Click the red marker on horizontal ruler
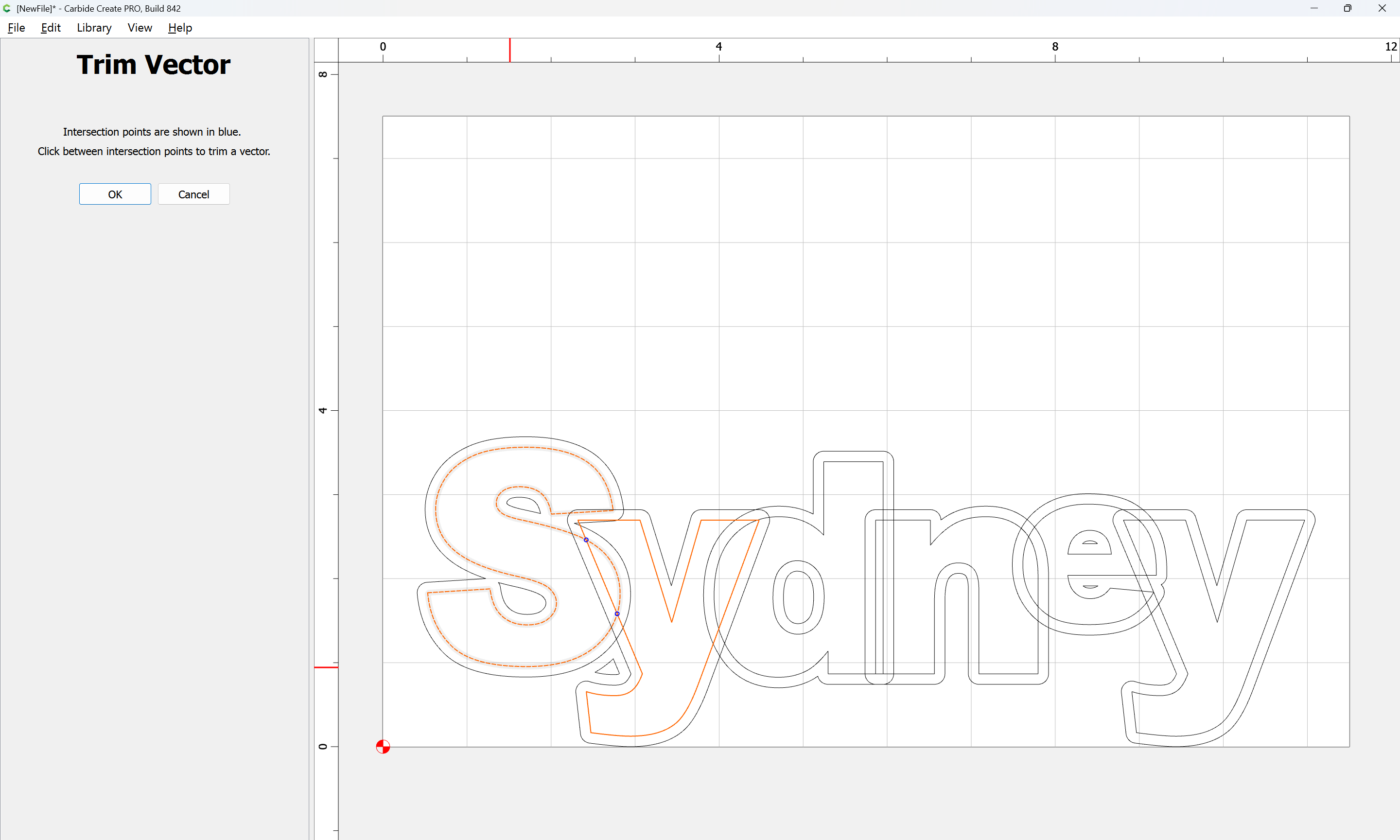 point(510,50)
